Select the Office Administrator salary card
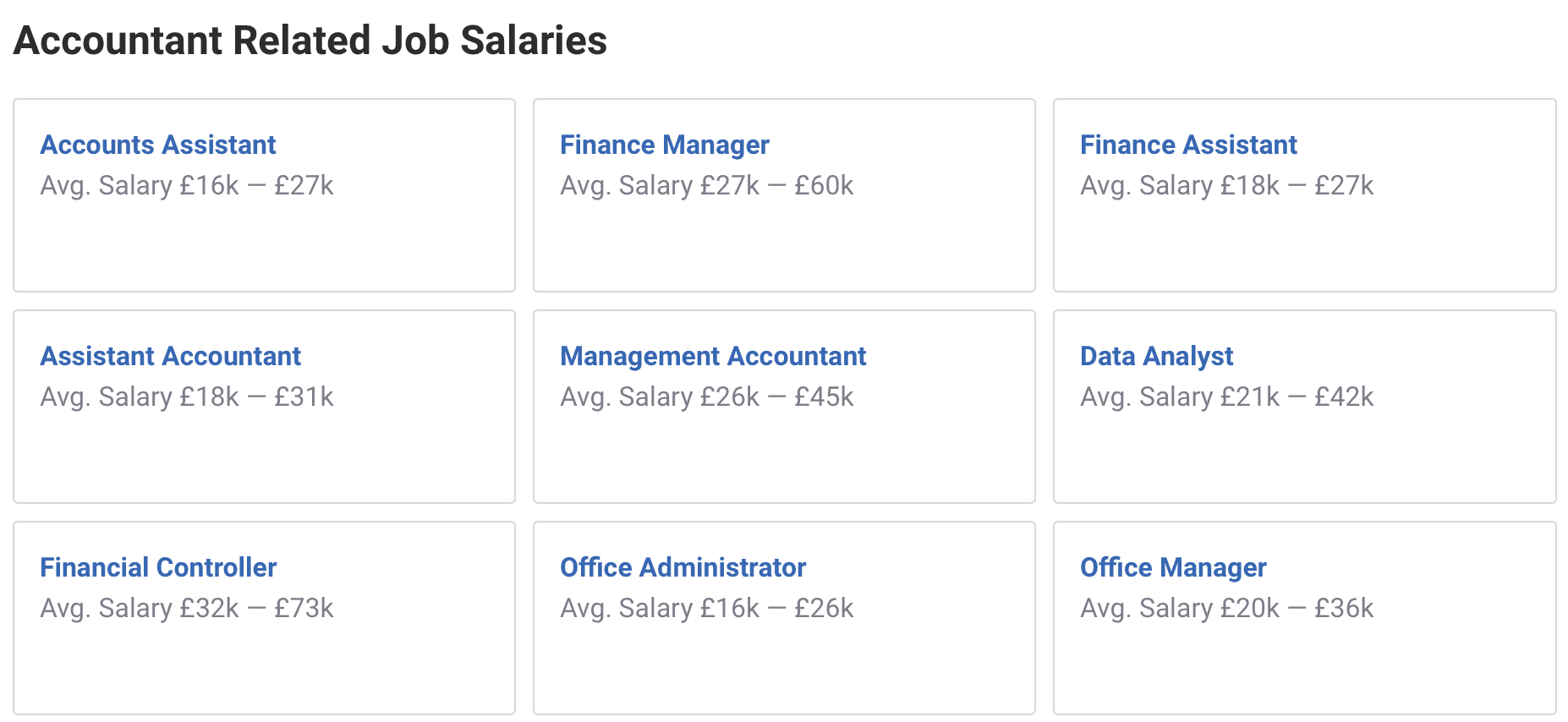1568x722 pixels. (x=784, y=668)
